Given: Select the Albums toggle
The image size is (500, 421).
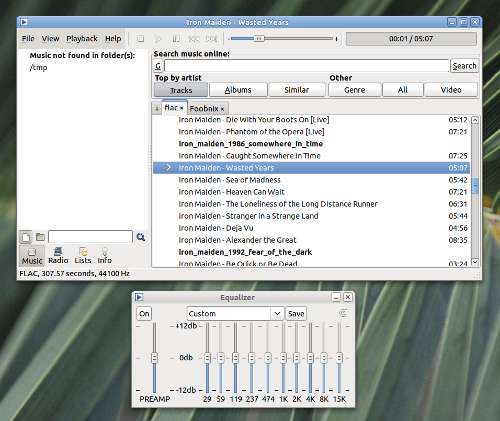Looking at the screenshot, I should coord(238,90).
